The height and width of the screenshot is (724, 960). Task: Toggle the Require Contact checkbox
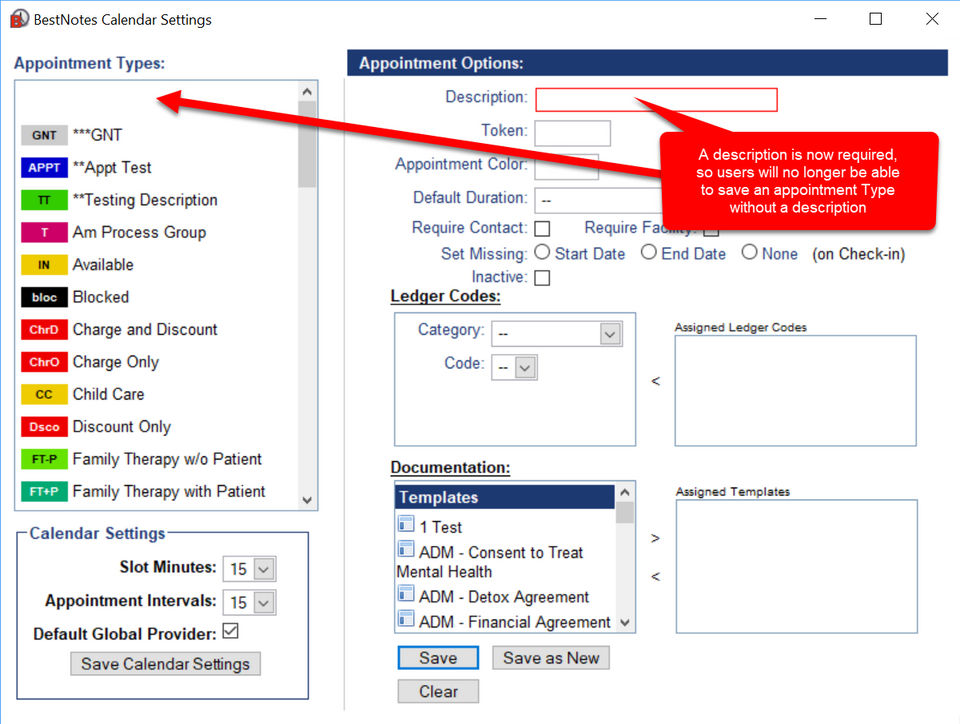[x=542, y=229]
